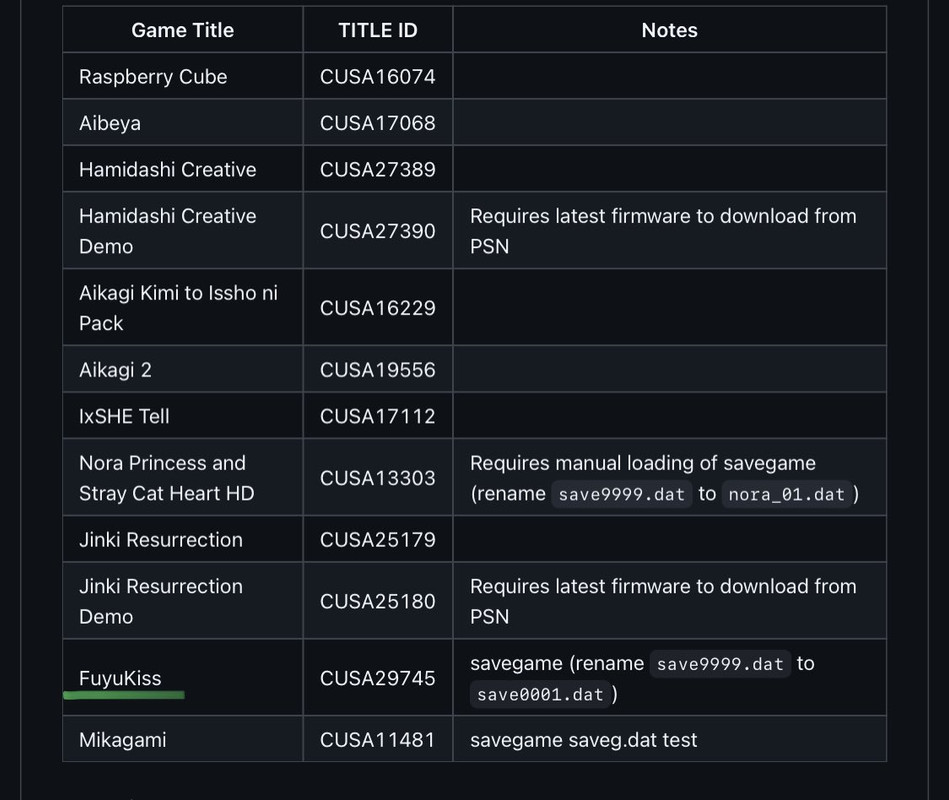This screenshot has width=949, height=800.
Task: Click the Aikagi Kimi to Issho ni Pack cell
Action: point(178,308)
